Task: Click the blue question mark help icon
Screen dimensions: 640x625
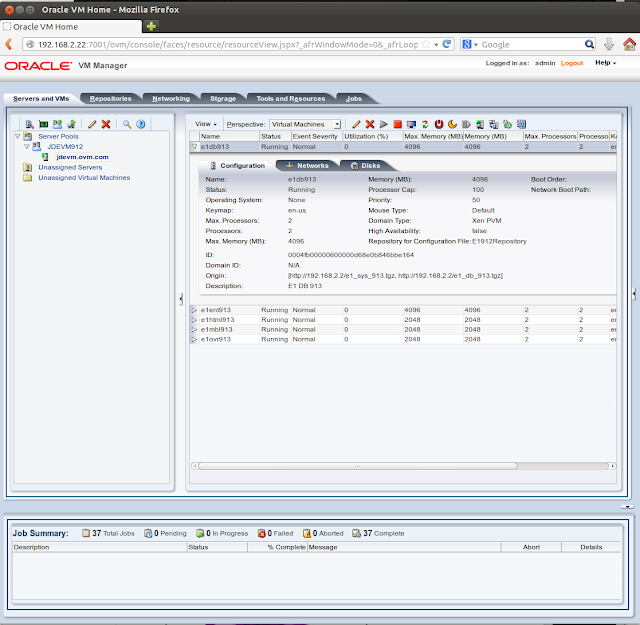Action: 141,124
